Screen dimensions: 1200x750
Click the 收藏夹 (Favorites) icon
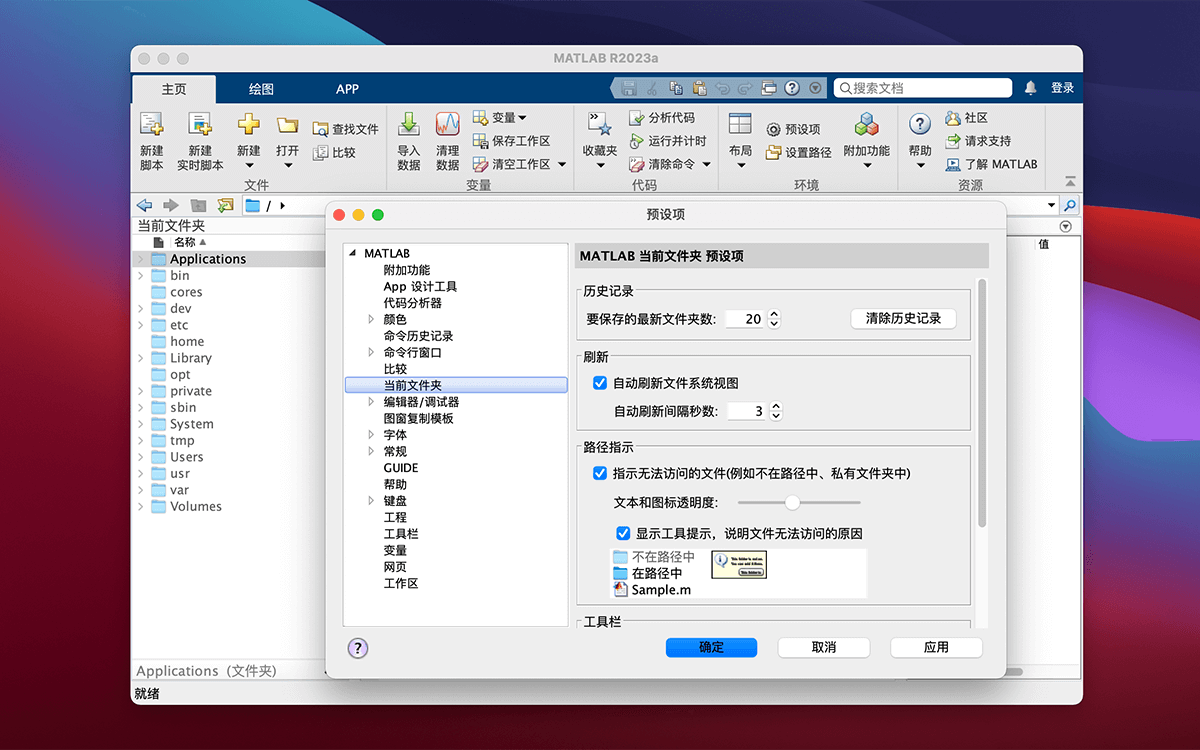coord(600,124)
